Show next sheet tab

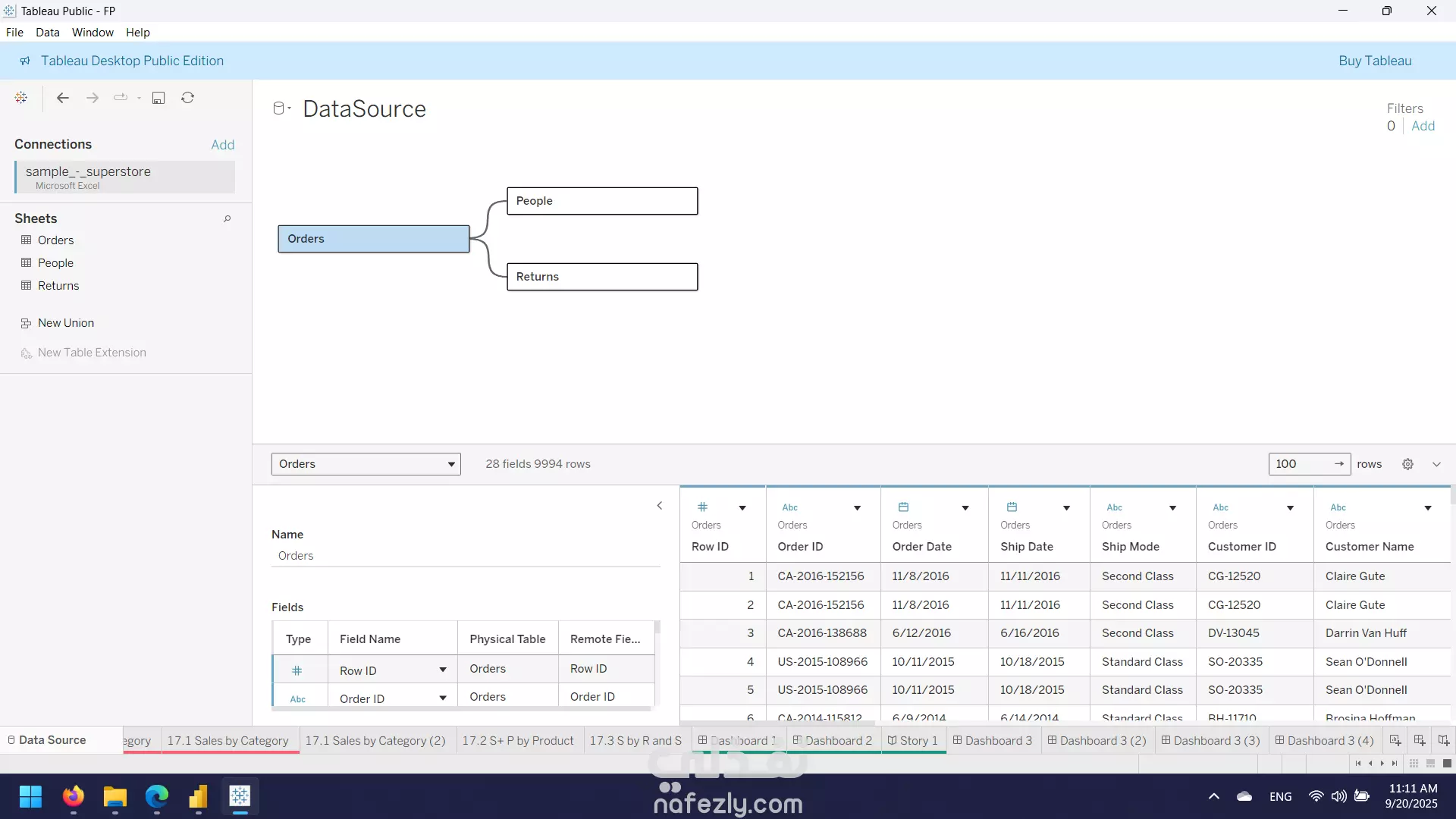tap(1382, 764)
